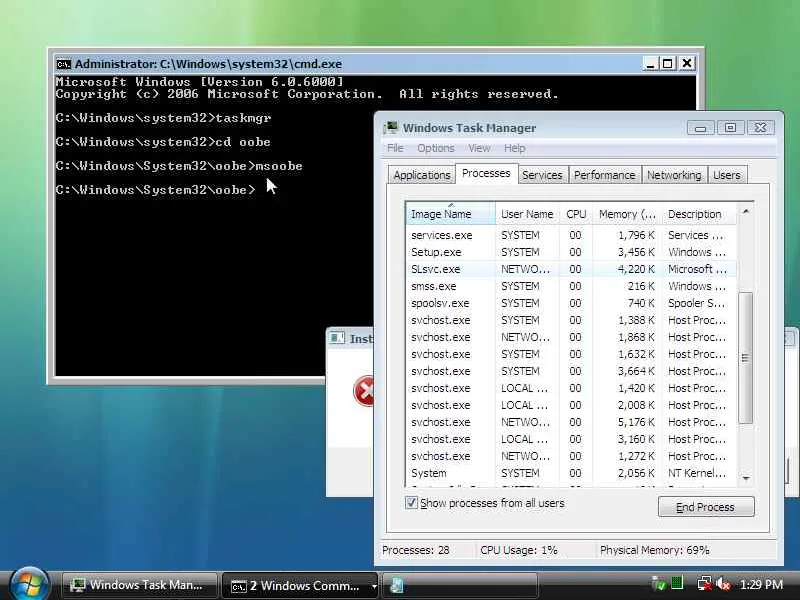Screen dimensions: 800x600
Task: Click the Task Manager title bar icon
Action: click(x=391, y=128)
